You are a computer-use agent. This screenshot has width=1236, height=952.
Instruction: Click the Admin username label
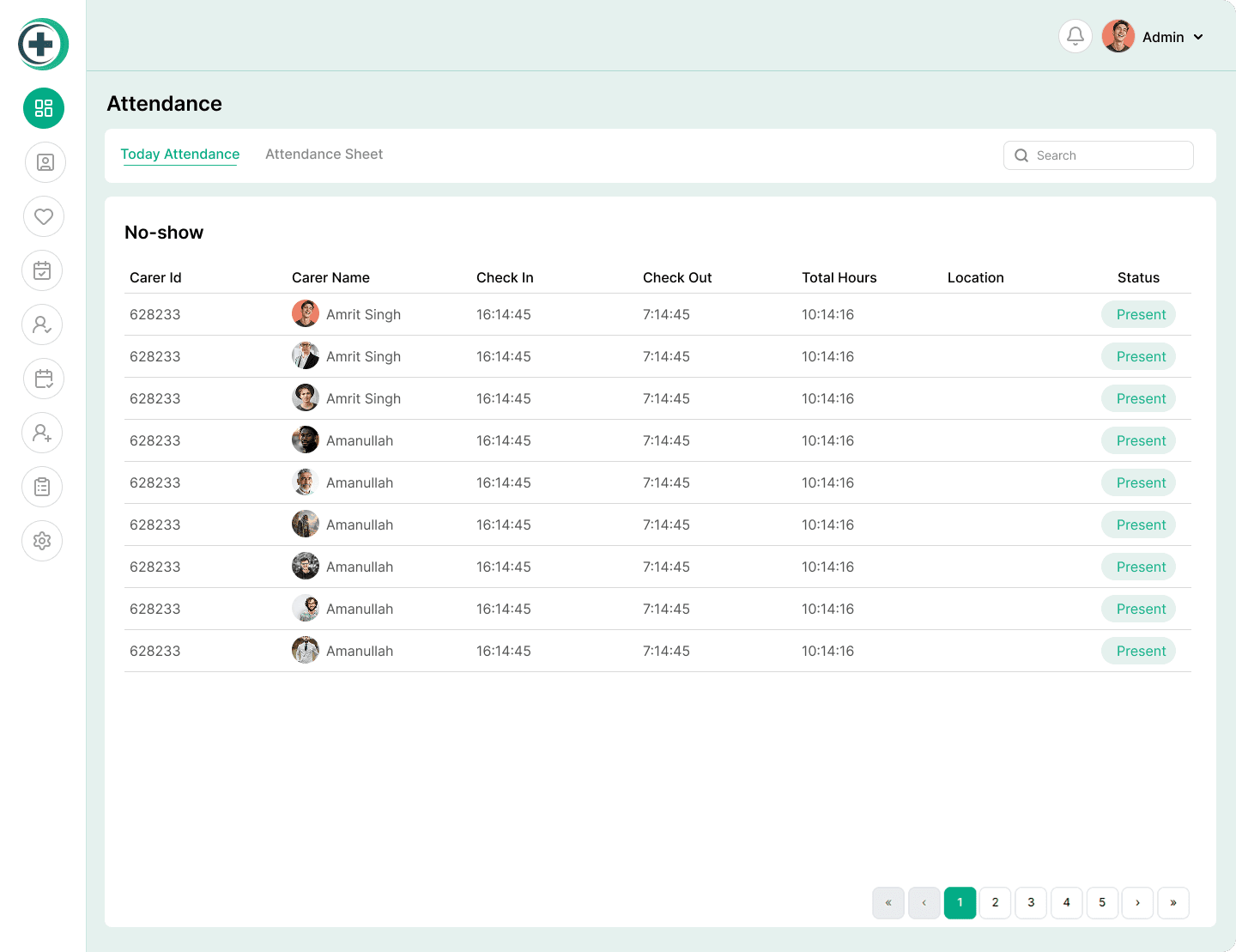pyautogui.click(x=1163, y=37)
